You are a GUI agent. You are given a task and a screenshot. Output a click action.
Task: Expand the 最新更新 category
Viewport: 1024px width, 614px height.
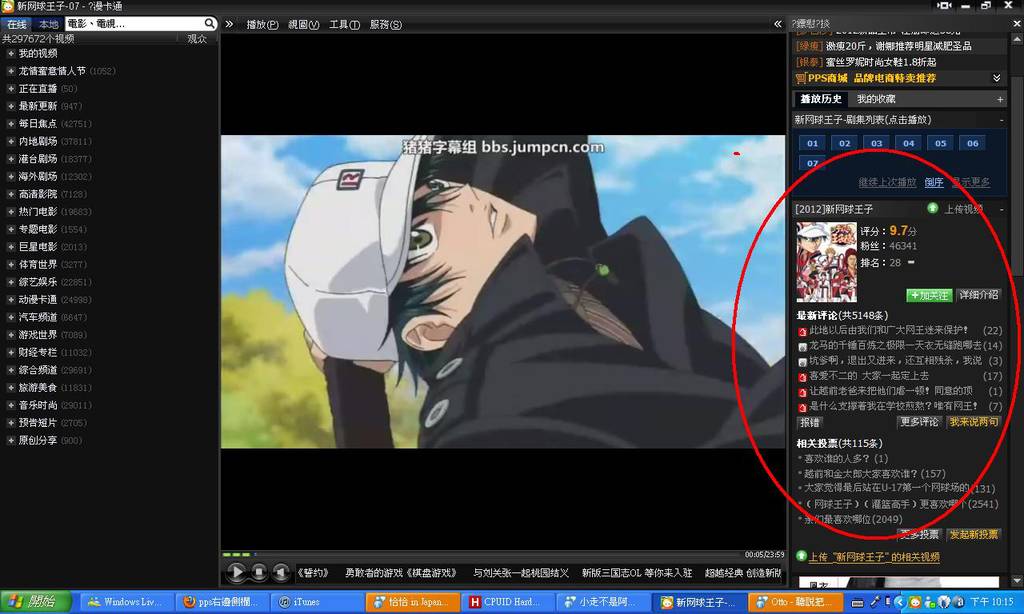pyautogui.click(x=10, y=106)
